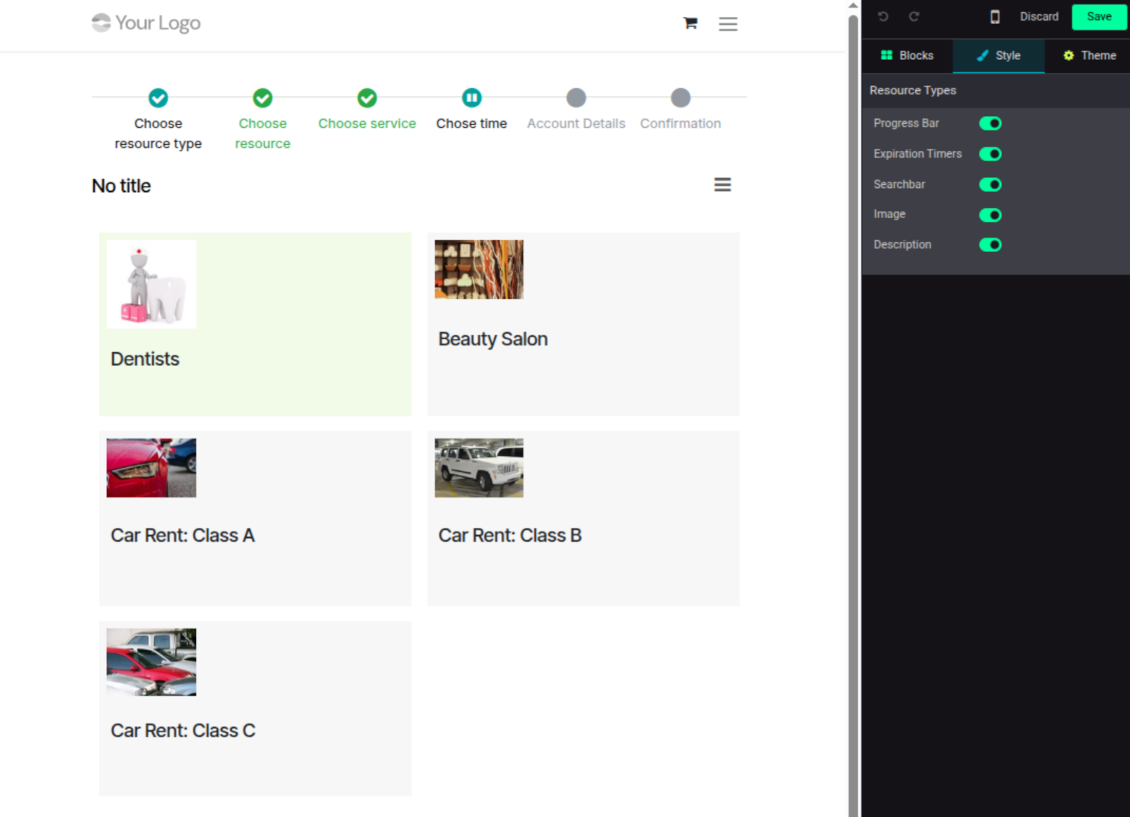Switch to the Blocks tab
1130x817 pixels.
point(907,56)
